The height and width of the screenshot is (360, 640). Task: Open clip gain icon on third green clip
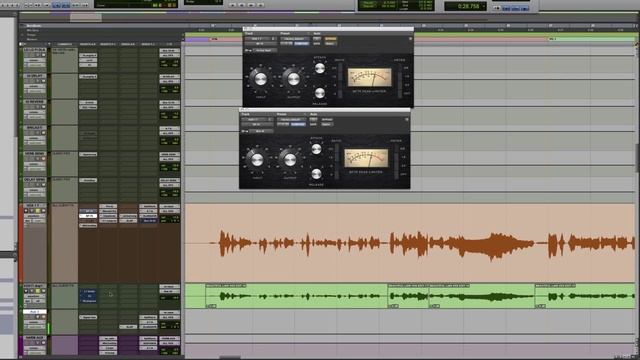click(x=434, y=305)
